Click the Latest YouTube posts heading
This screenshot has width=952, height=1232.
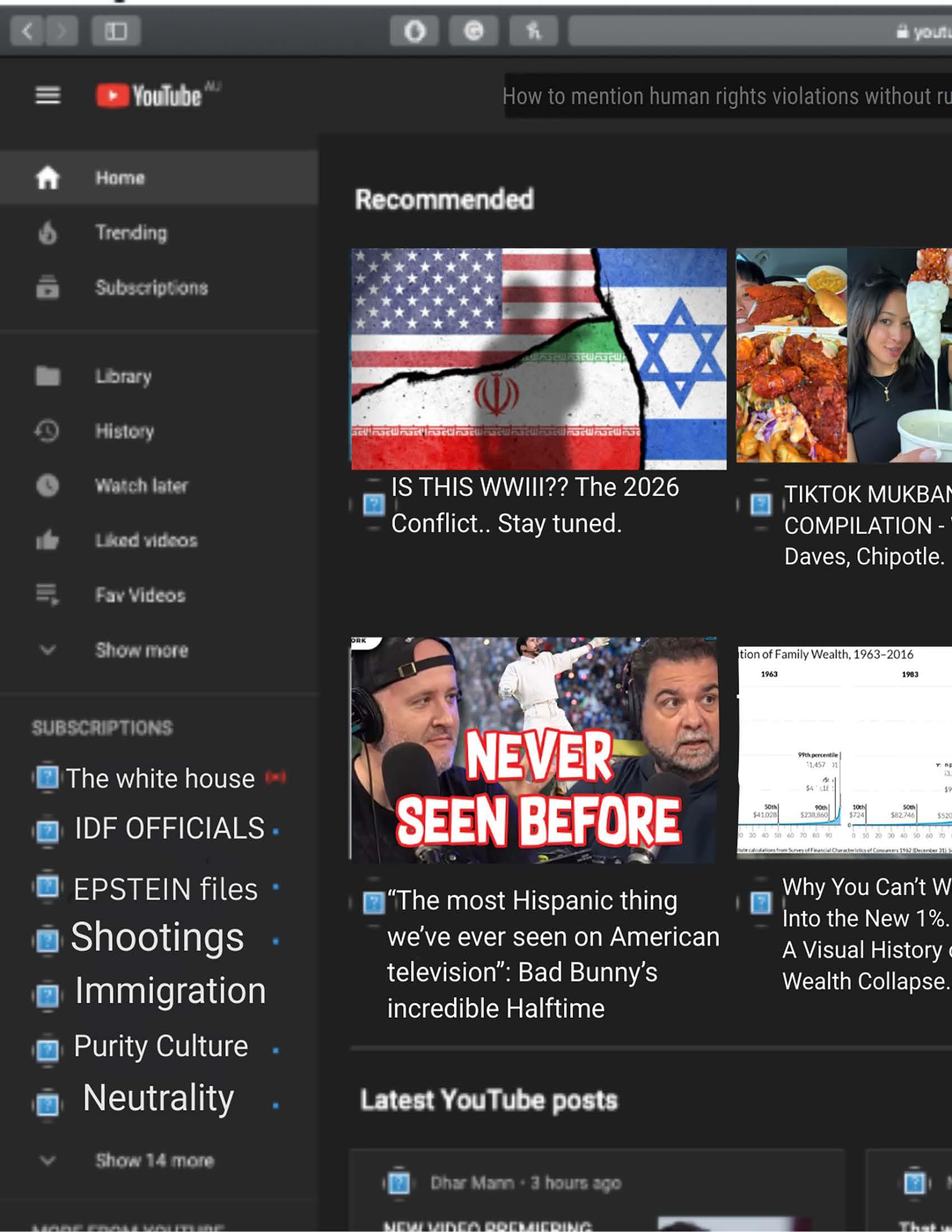coord(489,1100)
